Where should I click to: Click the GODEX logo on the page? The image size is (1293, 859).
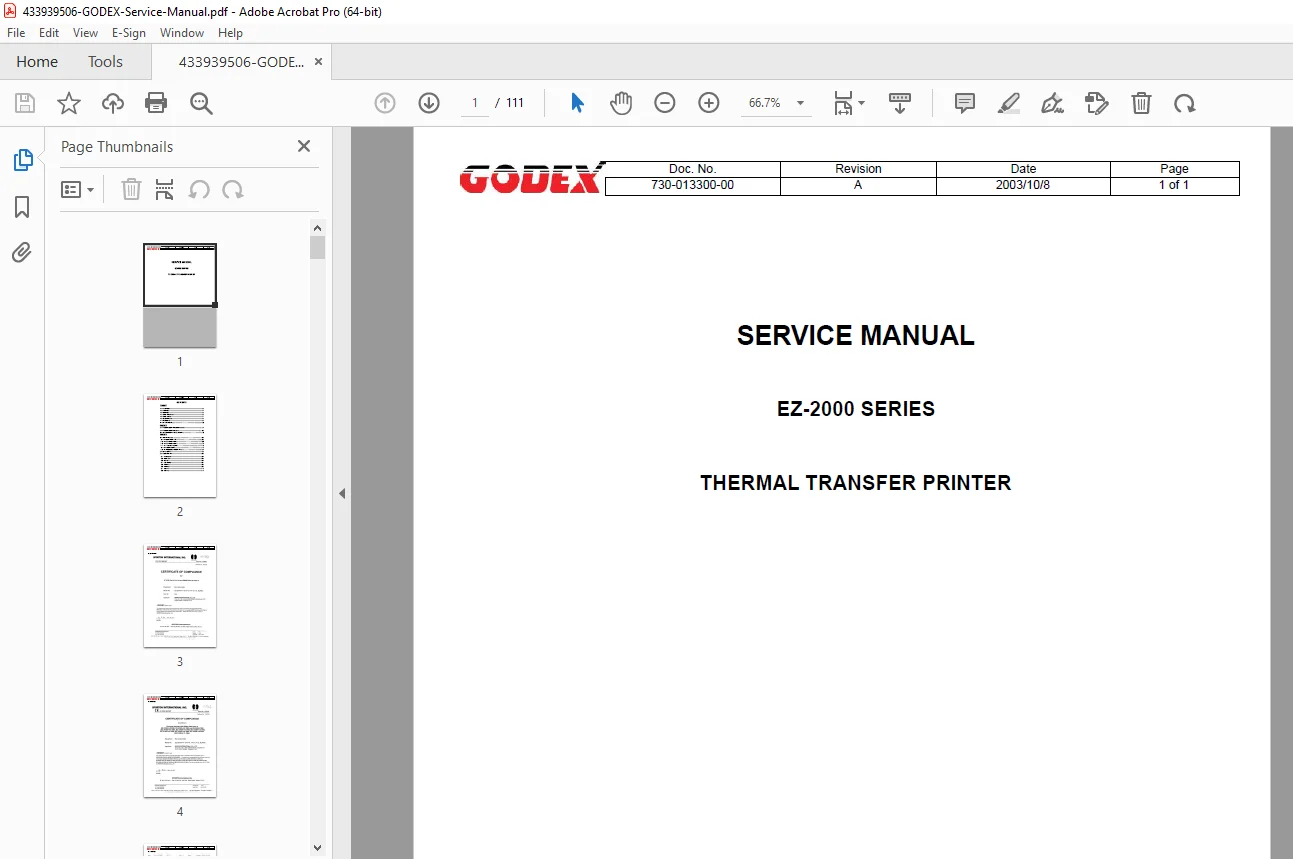tap(531, 178)
